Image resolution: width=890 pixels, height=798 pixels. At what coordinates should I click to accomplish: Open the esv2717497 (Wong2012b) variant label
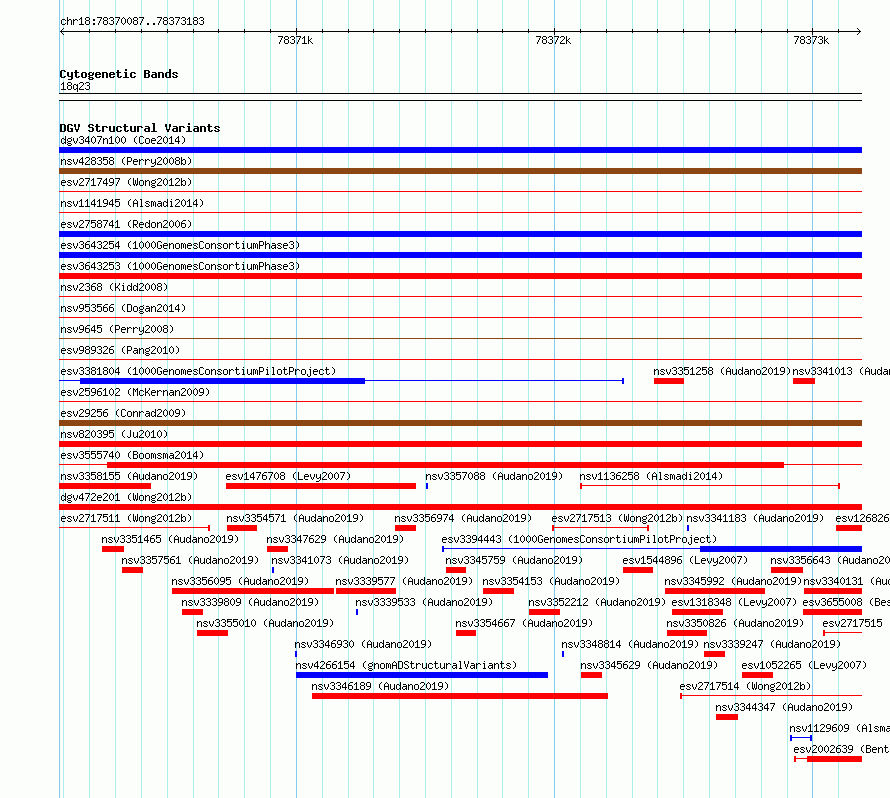(x=126, y=182)
